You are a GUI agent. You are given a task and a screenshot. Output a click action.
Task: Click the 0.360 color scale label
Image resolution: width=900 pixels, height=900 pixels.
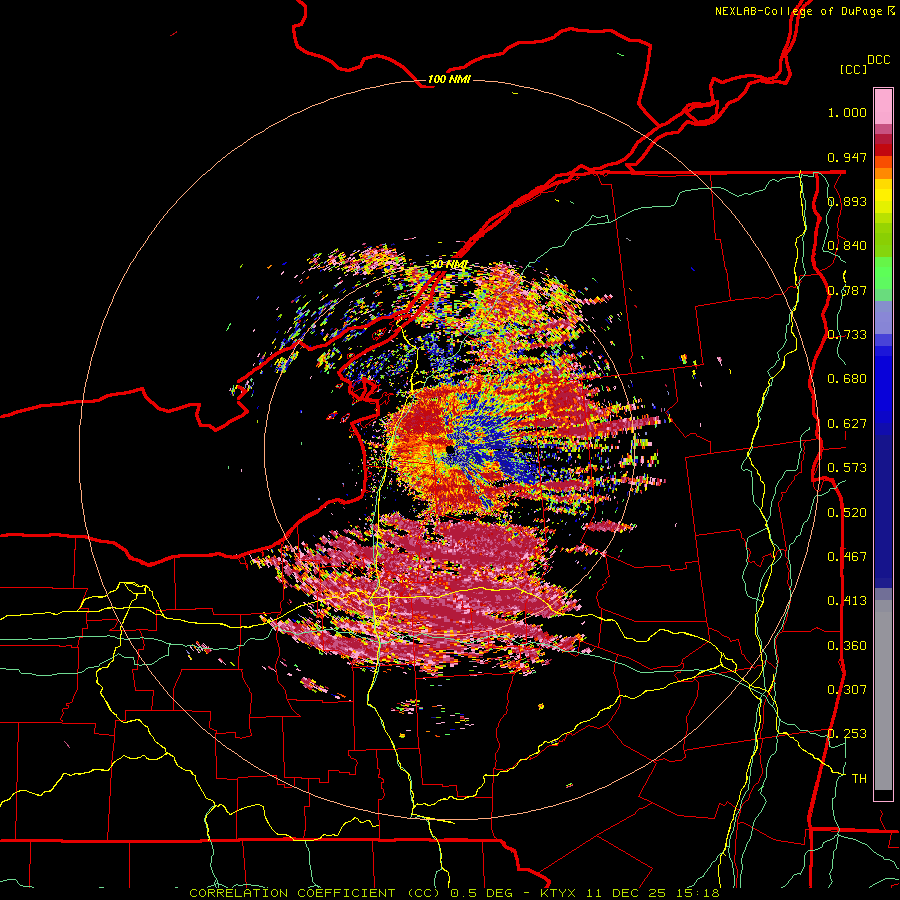coord(847,646)
